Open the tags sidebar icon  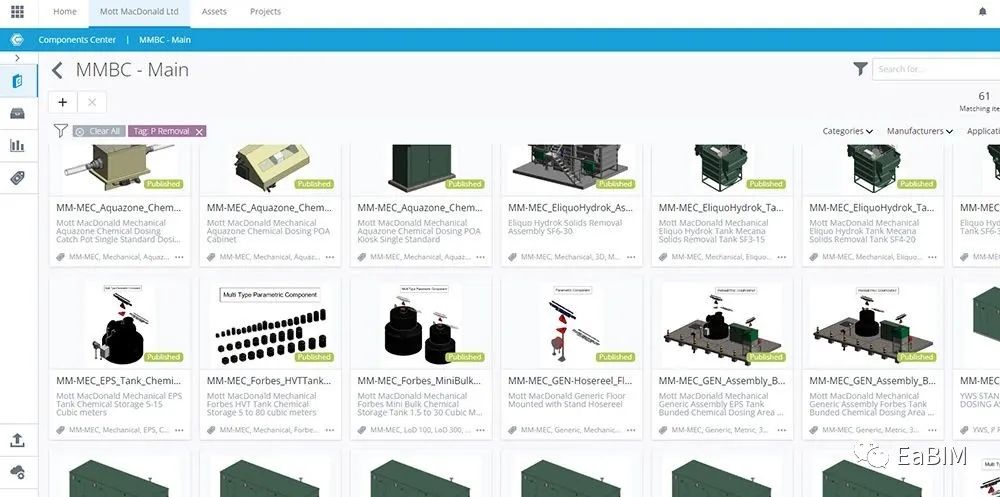(17, 177)
